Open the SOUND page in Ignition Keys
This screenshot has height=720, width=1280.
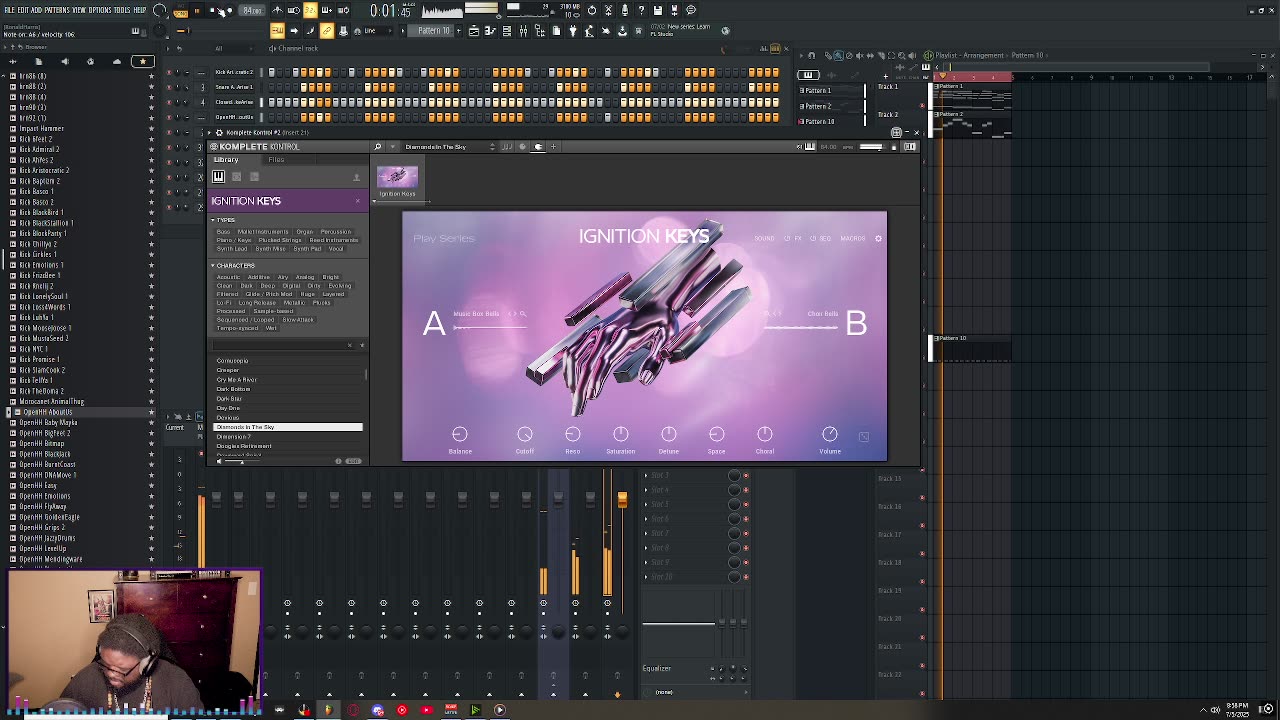[x=765, y=238]
